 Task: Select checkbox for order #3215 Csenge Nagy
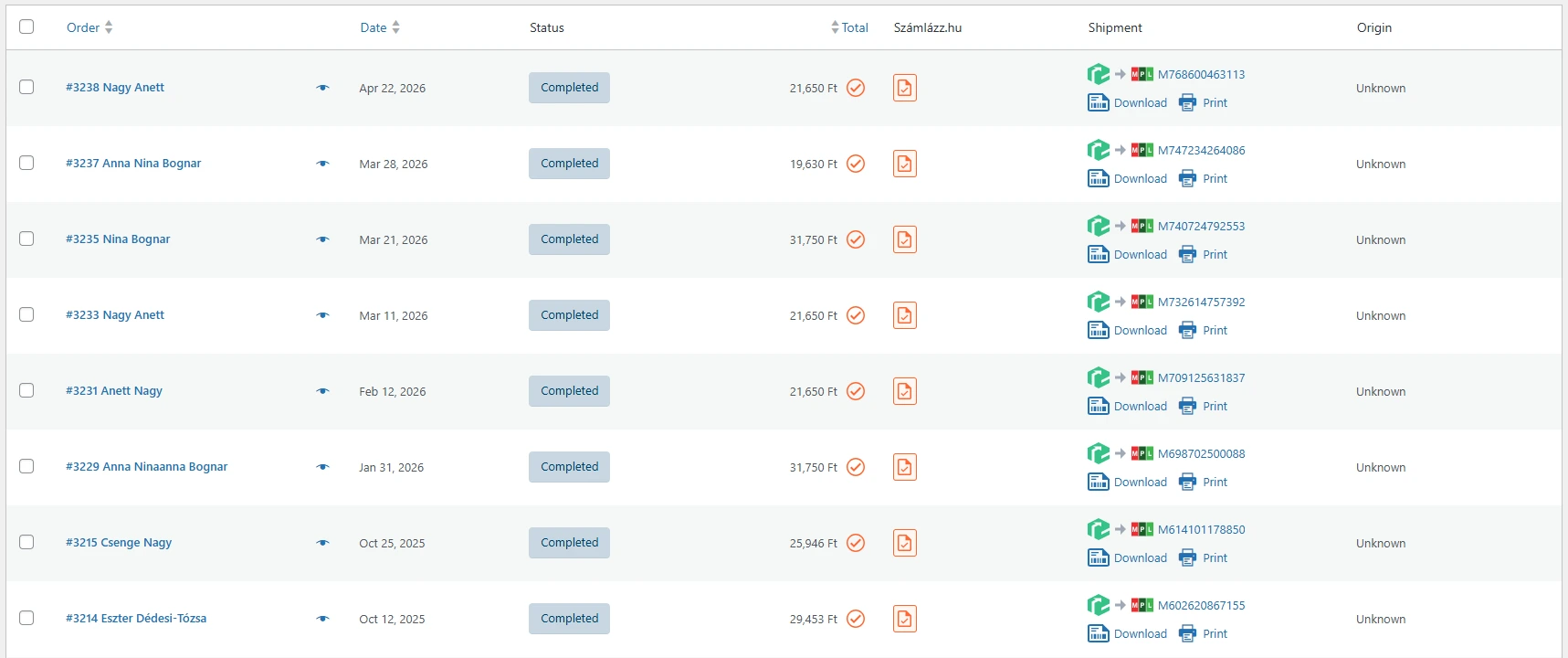point(26,542)
